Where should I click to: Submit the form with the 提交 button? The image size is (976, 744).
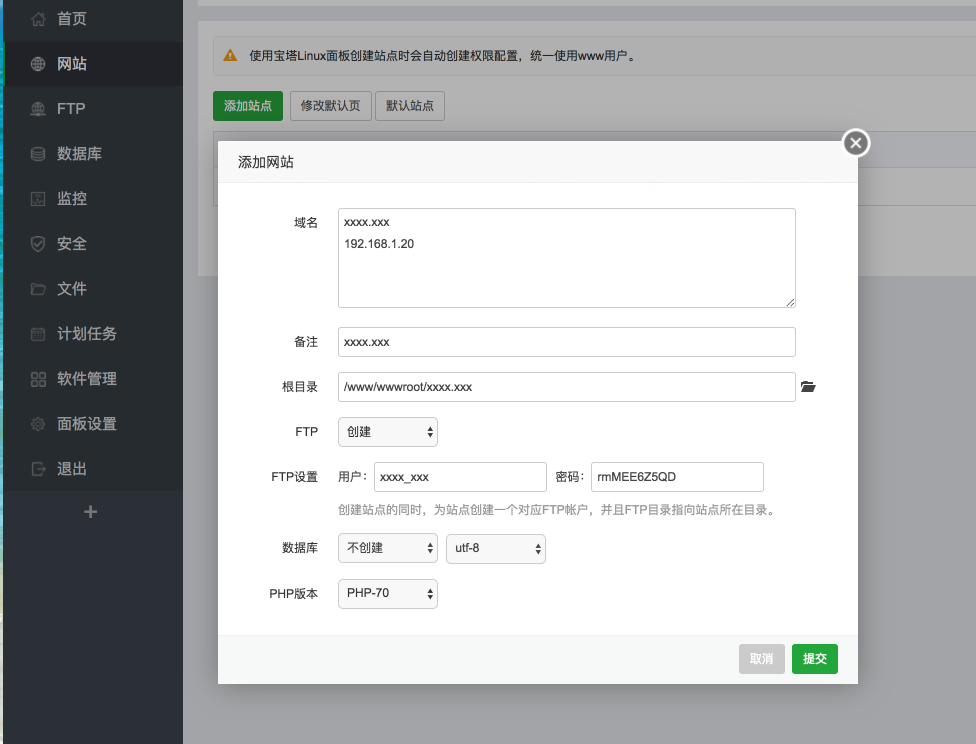tap(814, 659)
